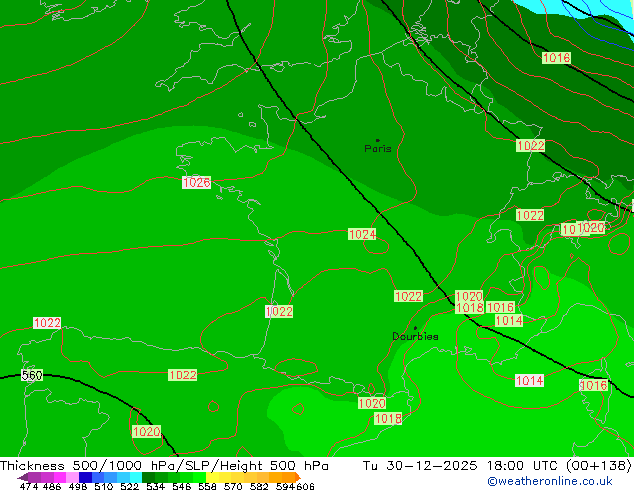Select the 1022 label on the western map edge

[47, 323]
